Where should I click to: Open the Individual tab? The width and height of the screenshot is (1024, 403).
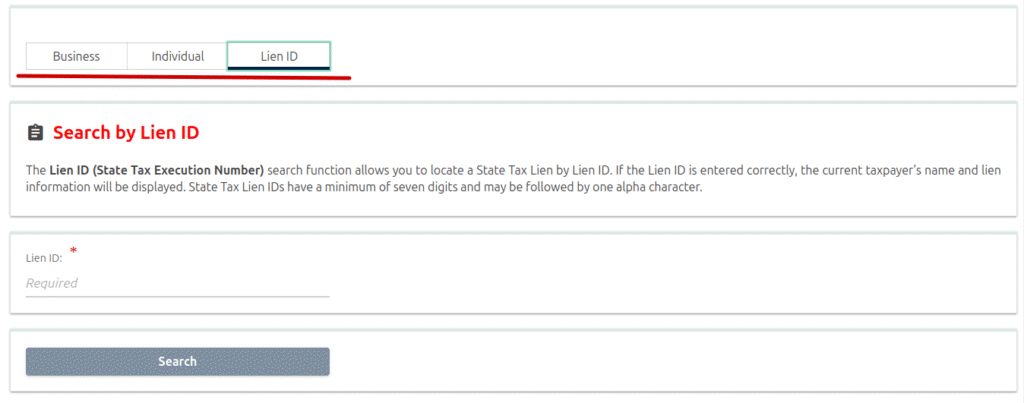click(x=177, y=56)
